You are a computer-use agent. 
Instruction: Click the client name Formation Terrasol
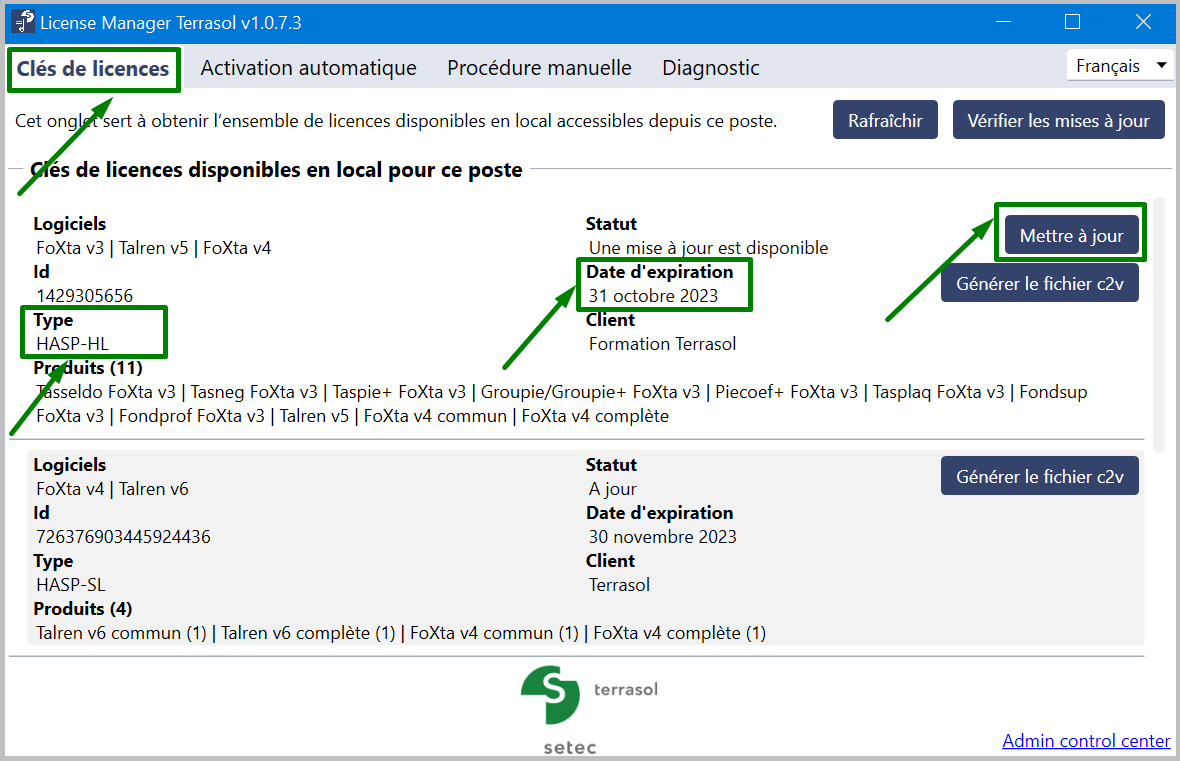[662, 344]
